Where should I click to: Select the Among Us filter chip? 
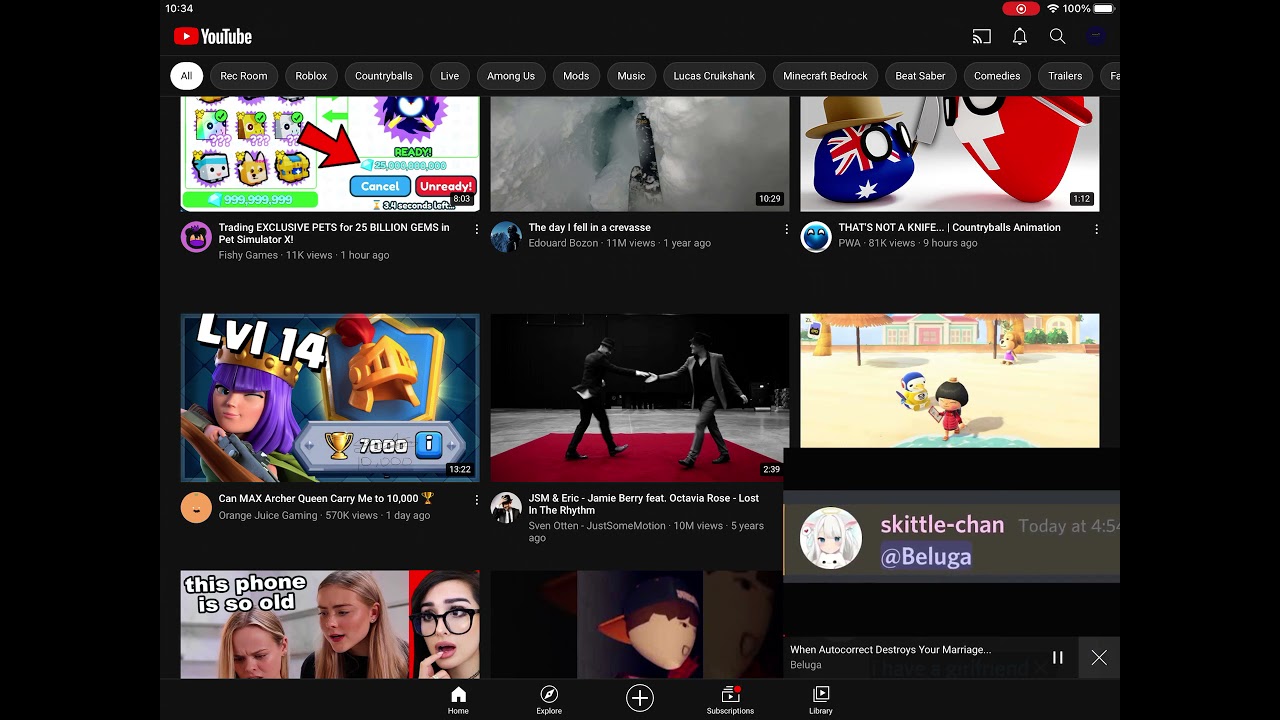[511, 76]
